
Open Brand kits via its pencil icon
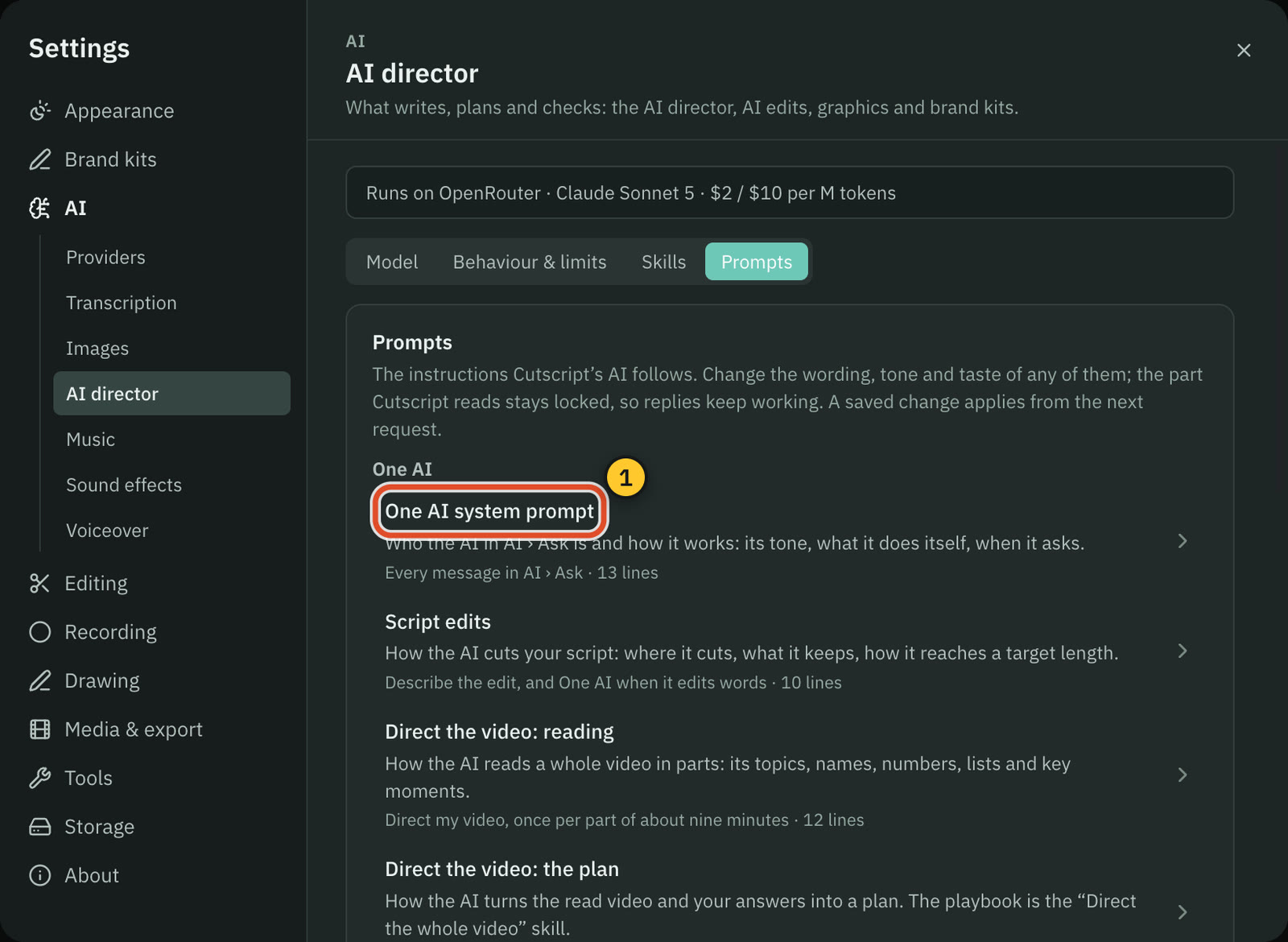click(39, 159)
